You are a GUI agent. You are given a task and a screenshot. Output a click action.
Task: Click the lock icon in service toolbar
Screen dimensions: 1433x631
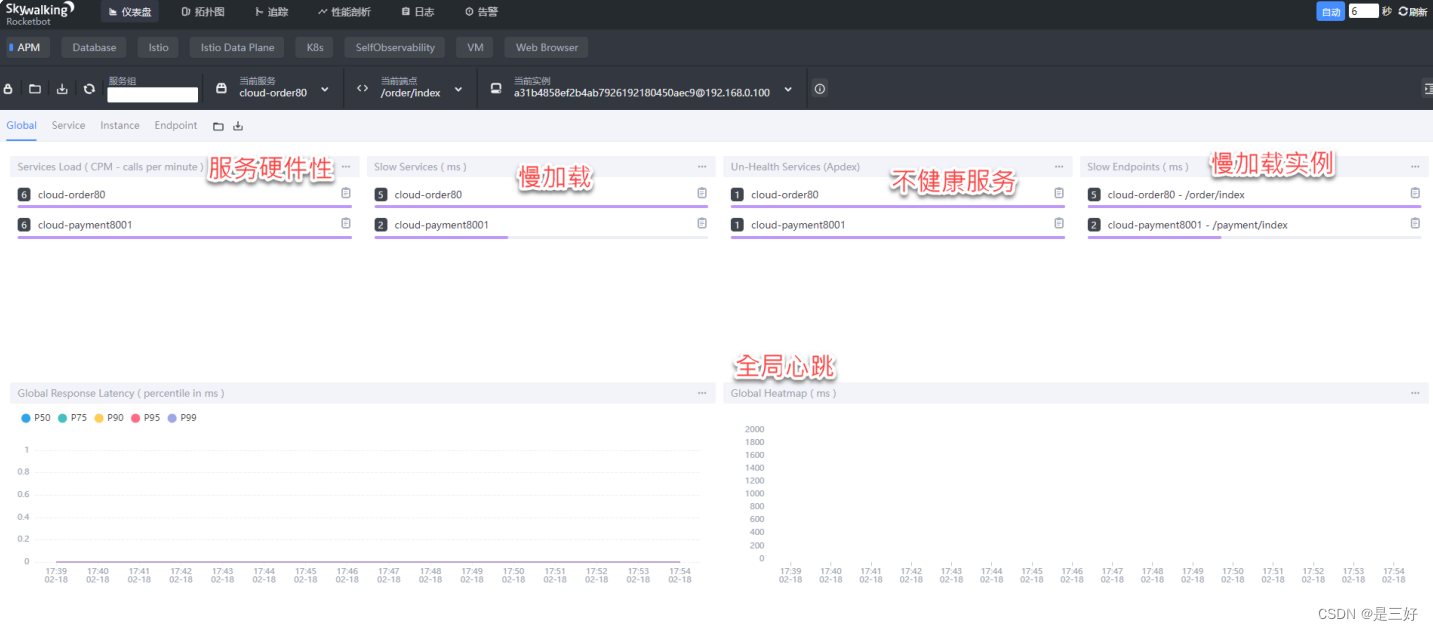coord(9,89)
